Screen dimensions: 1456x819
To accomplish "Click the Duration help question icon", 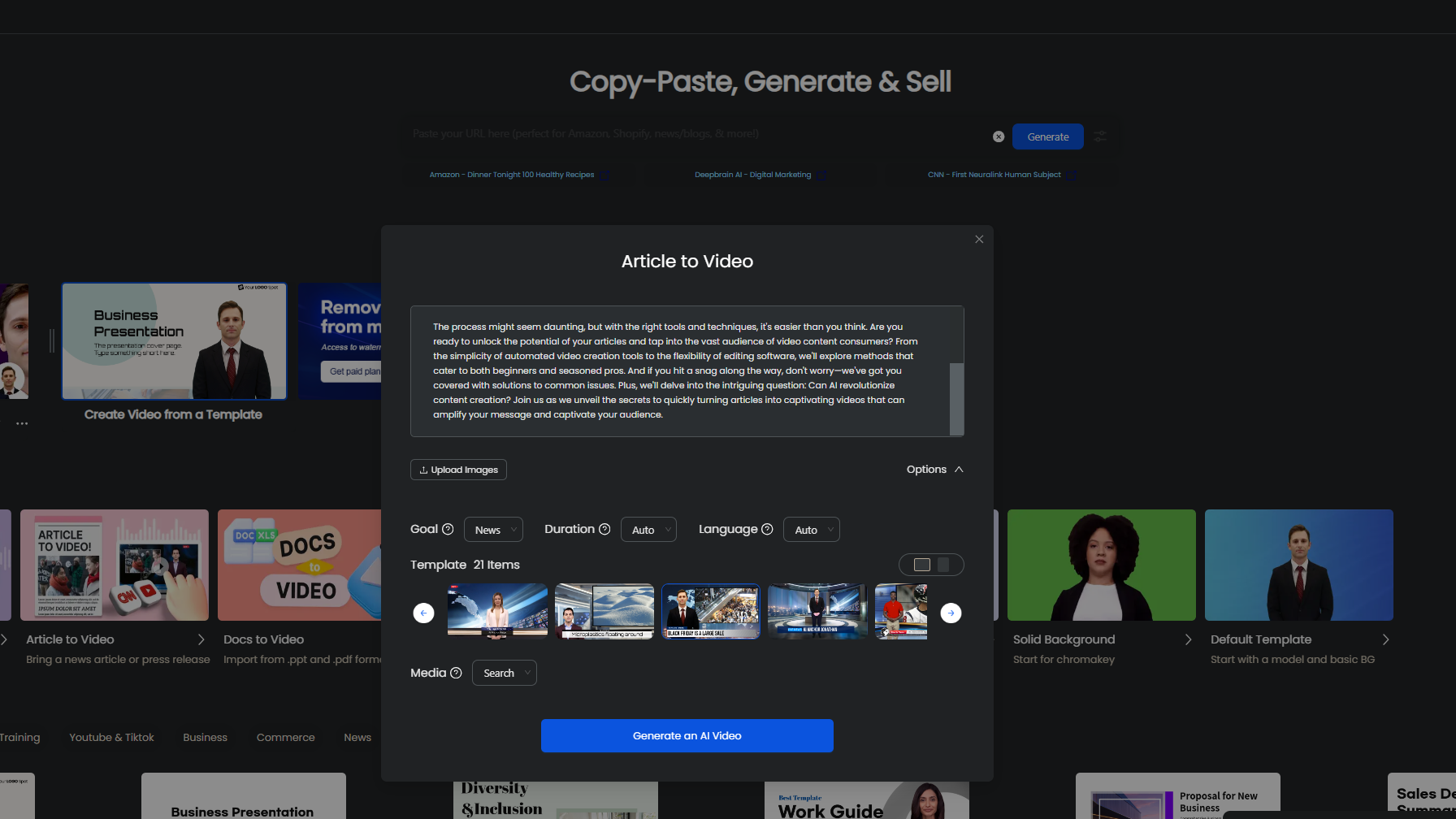I will [604, 529].
